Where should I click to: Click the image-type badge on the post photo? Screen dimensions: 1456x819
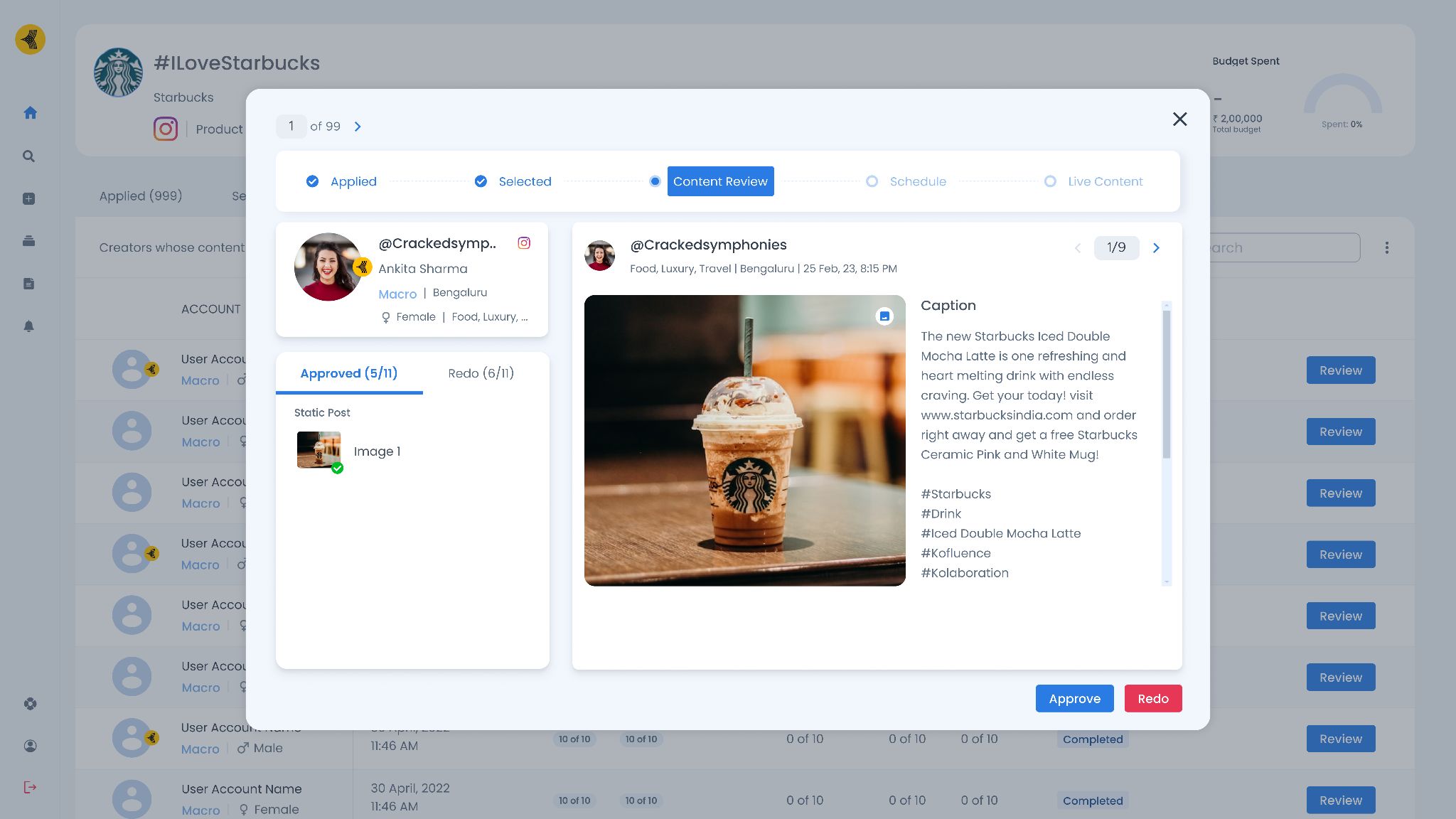(884, 316)
